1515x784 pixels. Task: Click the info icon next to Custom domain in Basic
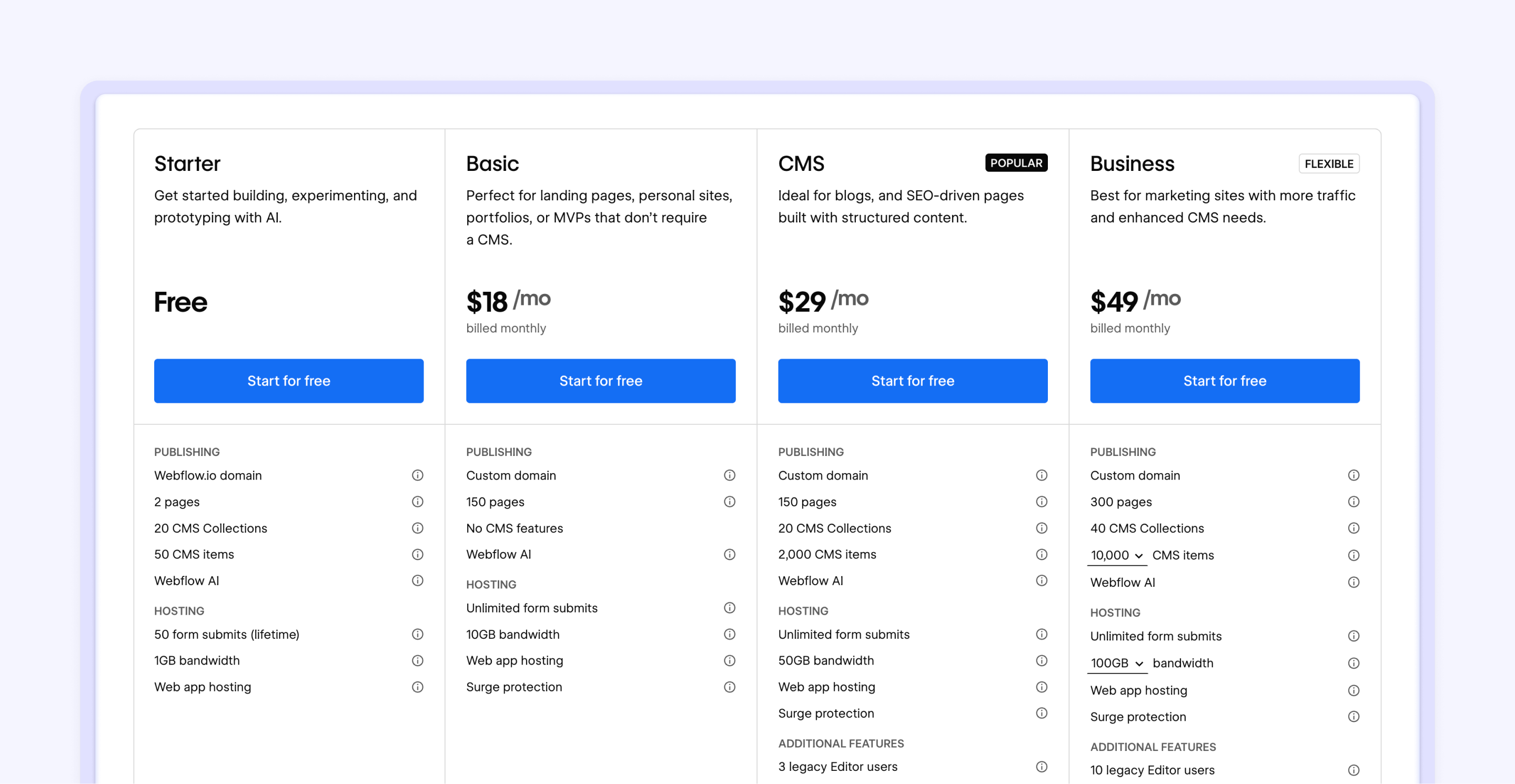coord(729,475)
